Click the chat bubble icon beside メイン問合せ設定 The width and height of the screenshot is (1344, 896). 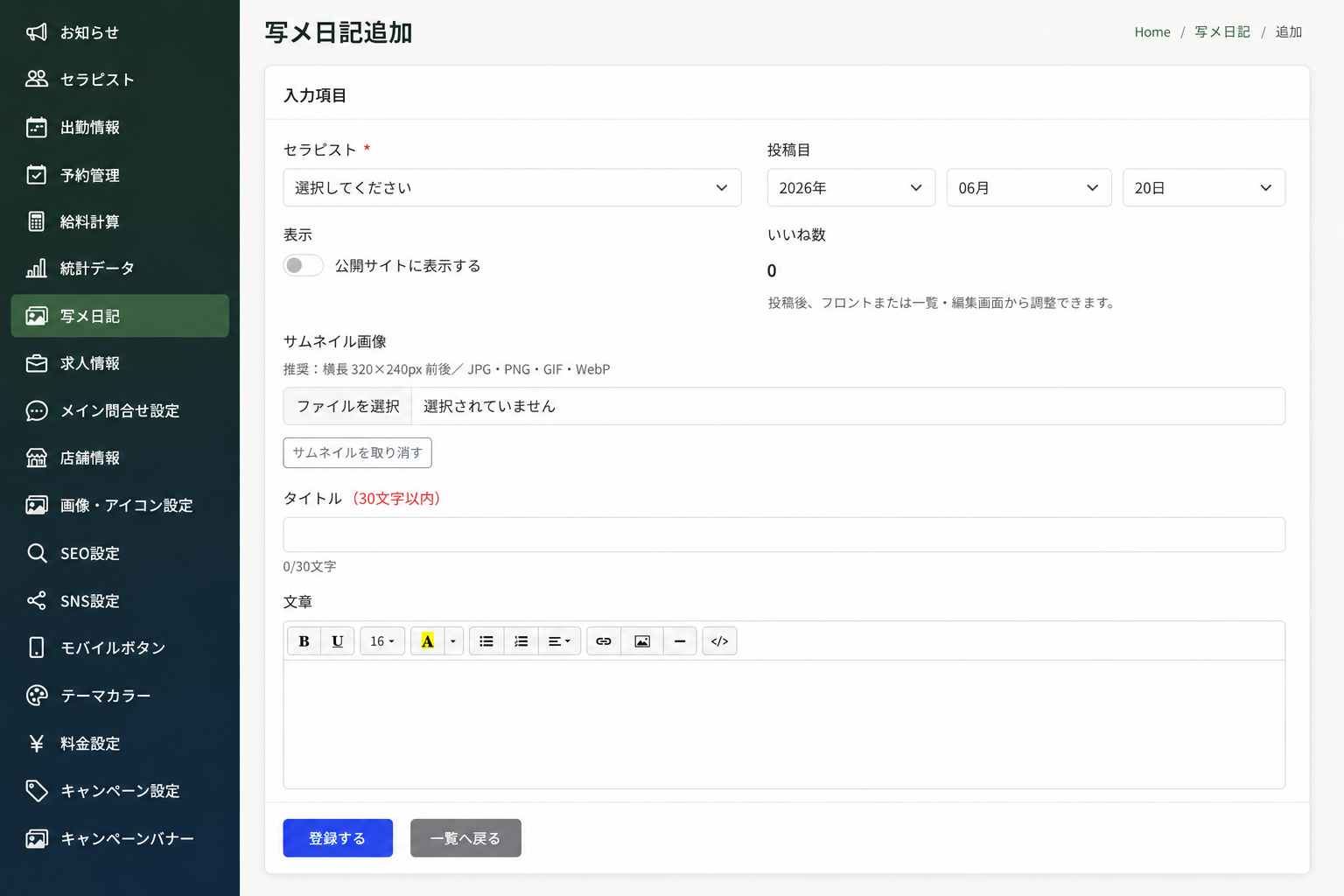point(37,410)
